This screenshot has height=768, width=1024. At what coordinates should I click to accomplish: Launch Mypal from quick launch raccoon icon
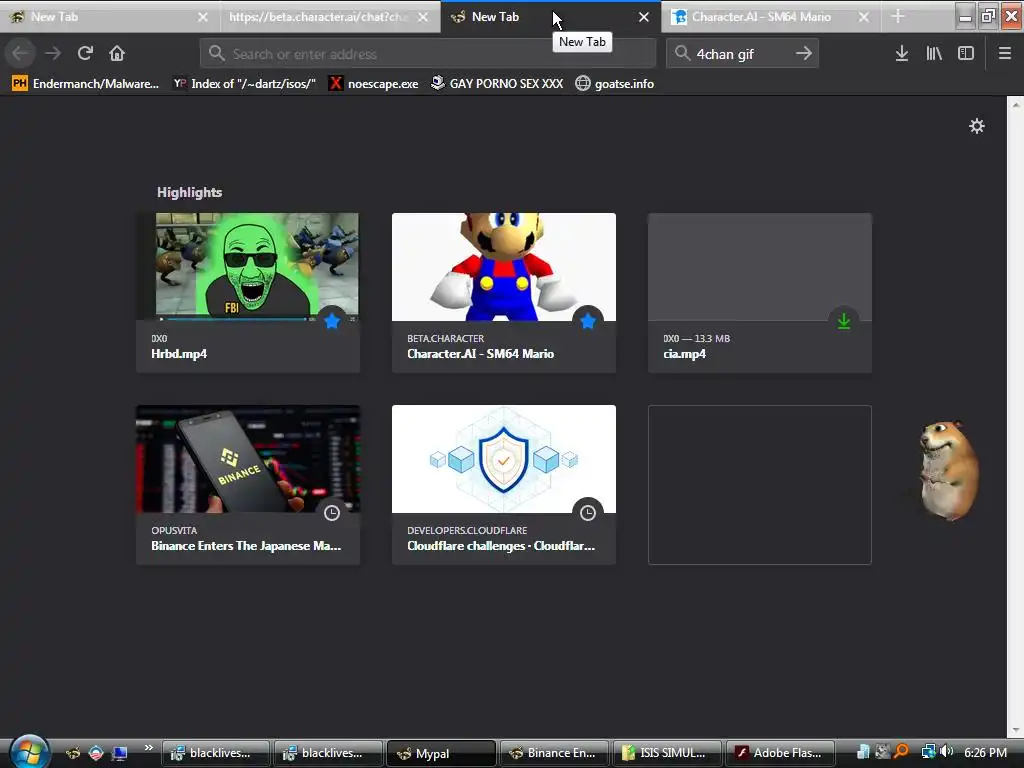click(x=73, y=753)
